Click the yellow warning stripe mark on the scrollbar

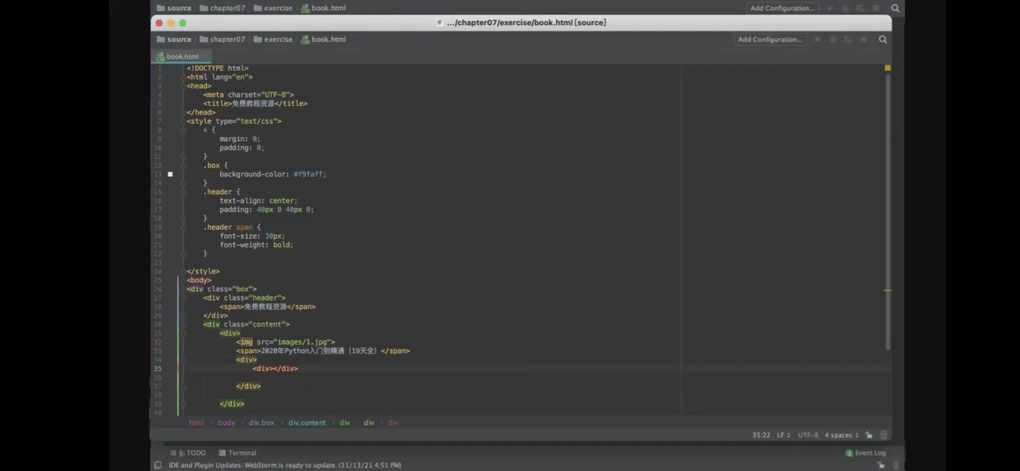(887, 291)
